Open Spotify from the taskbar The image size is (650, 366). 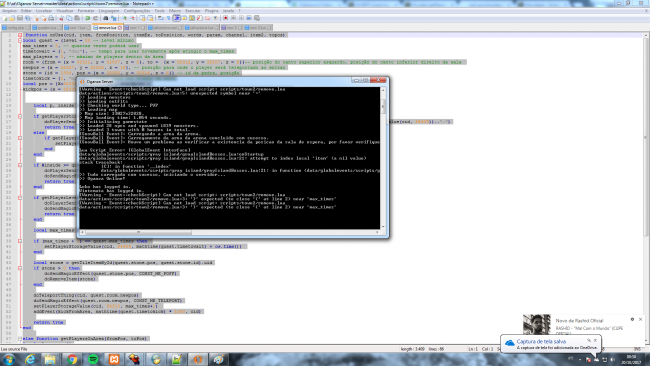(93, 359)
